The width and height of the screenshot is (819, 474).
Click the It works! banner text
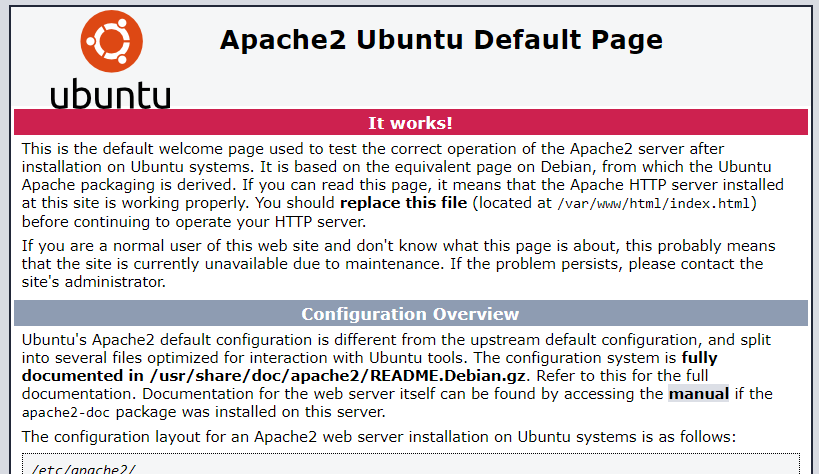pyautogui.click(x=410, y=123)
